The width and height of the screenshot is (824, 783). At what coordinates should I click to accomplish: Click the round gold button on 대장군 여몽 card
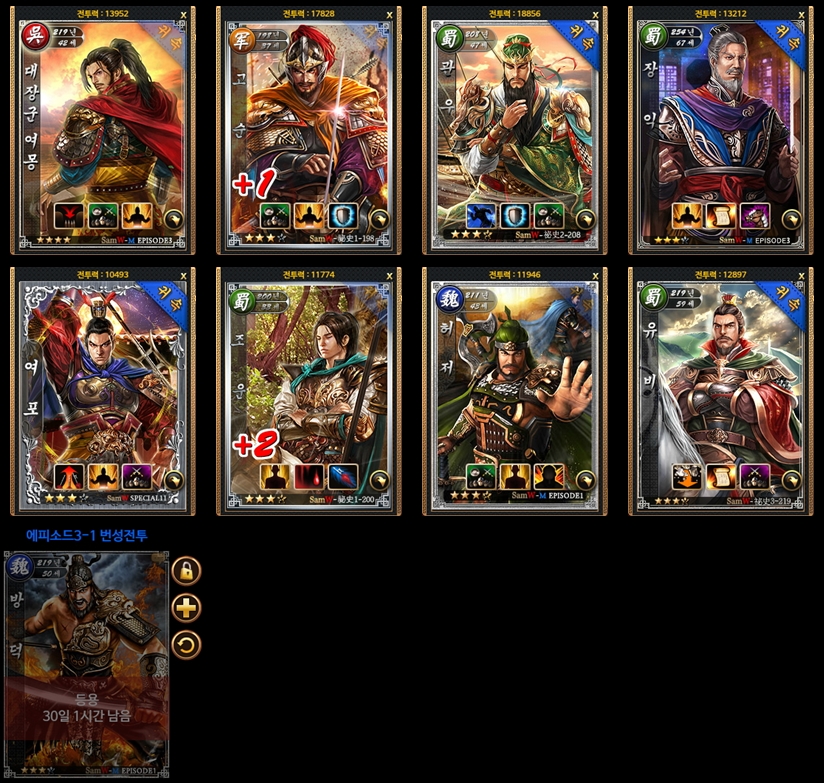point(174,219)
